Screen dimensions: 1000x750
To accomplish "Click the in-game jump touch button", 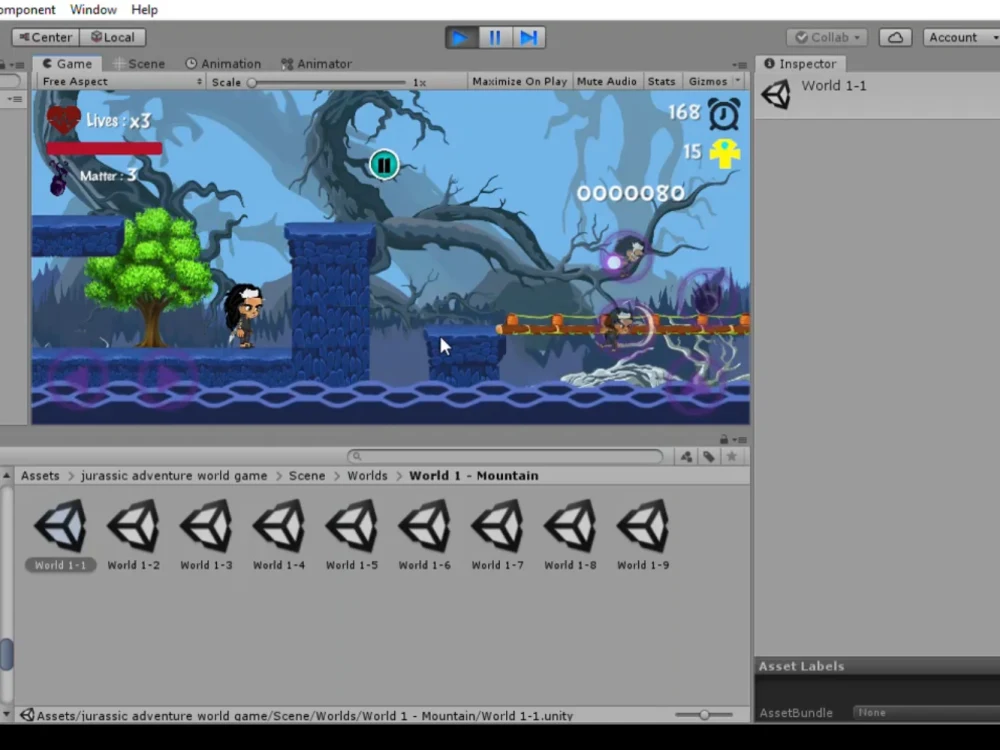I will click(696, 385).
